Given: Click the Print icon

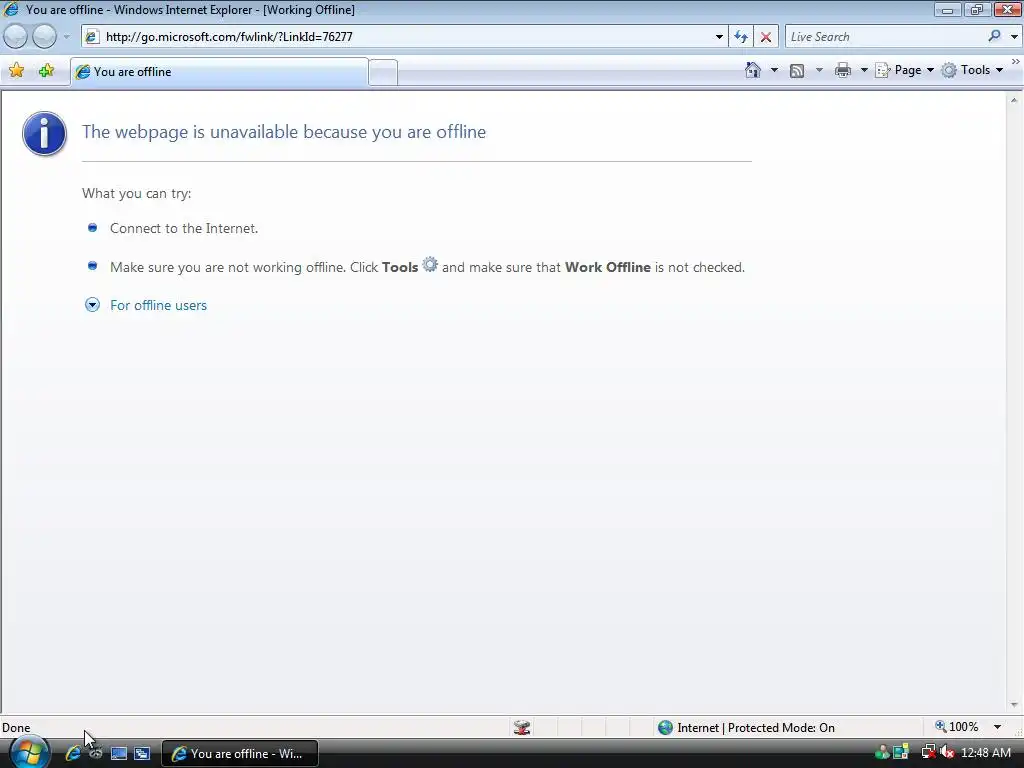Looking at the screenshot, I should (843, 70).
